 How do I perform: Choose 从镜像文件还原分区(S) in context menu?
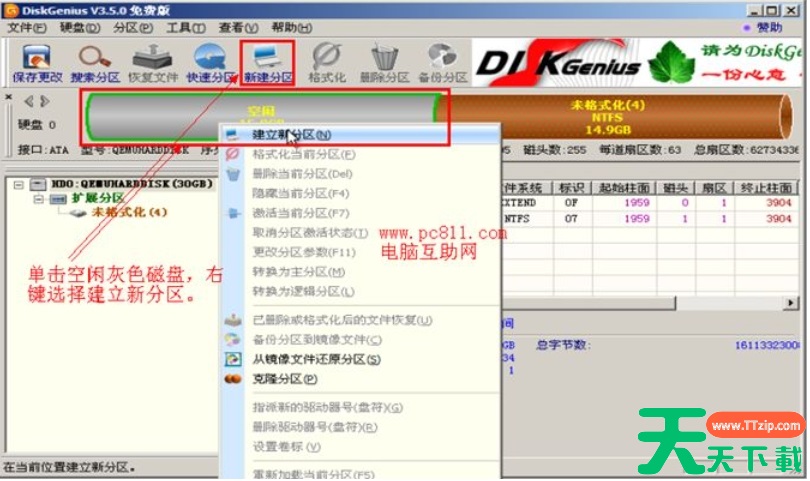click(x=360, y=359)
